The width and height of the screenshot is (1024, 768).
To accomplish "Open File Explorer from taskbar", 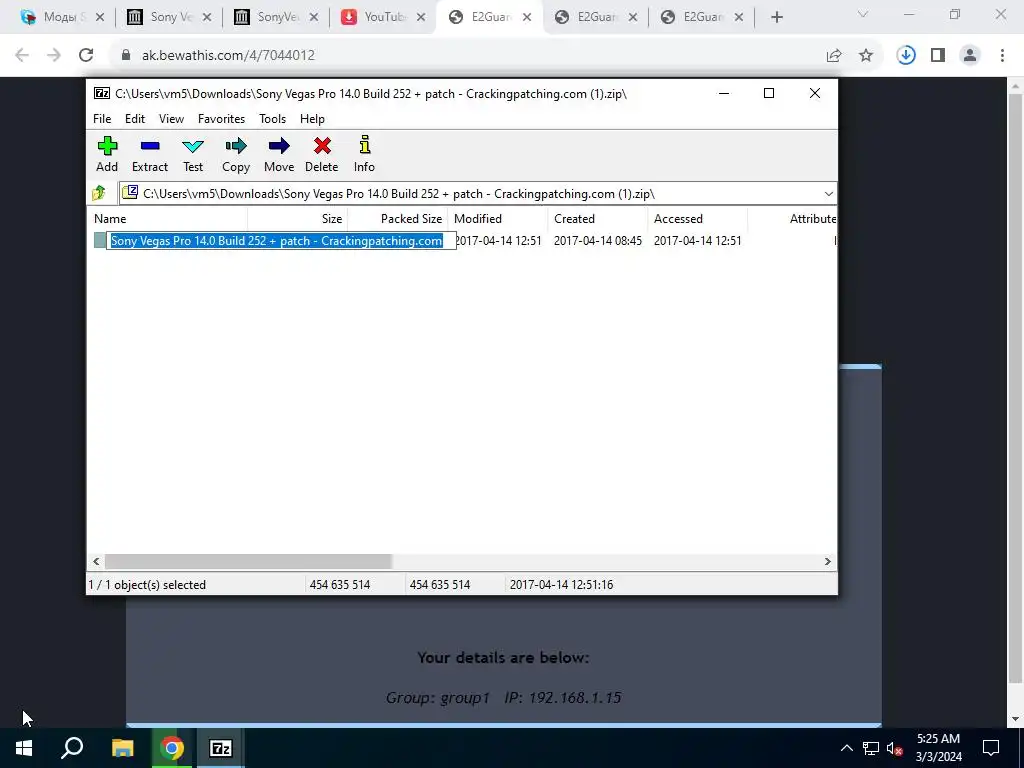I will [122, 748].
